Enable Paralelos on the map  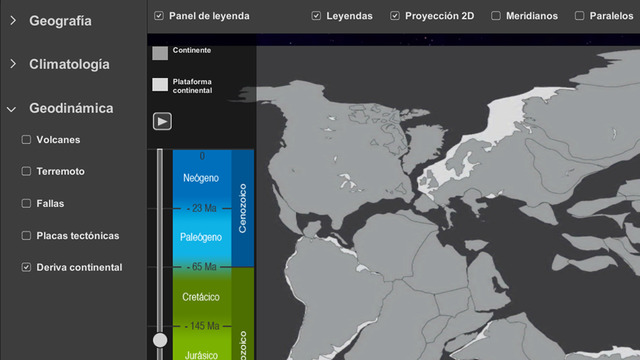579,16
